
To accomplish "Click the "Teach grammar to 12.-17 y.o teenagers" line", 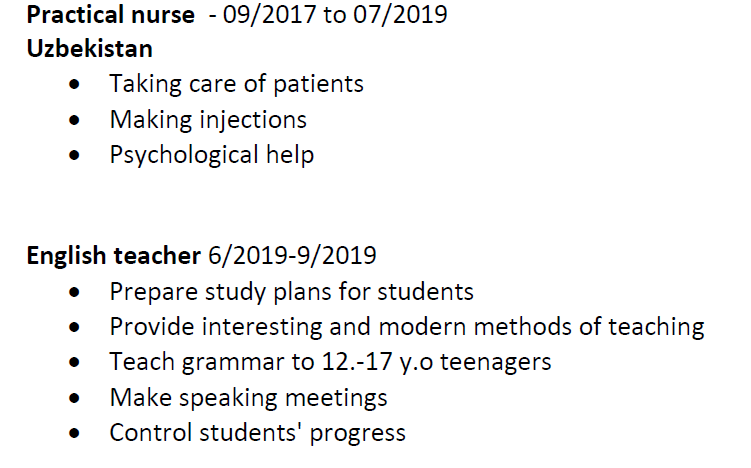I will (330, 362).
